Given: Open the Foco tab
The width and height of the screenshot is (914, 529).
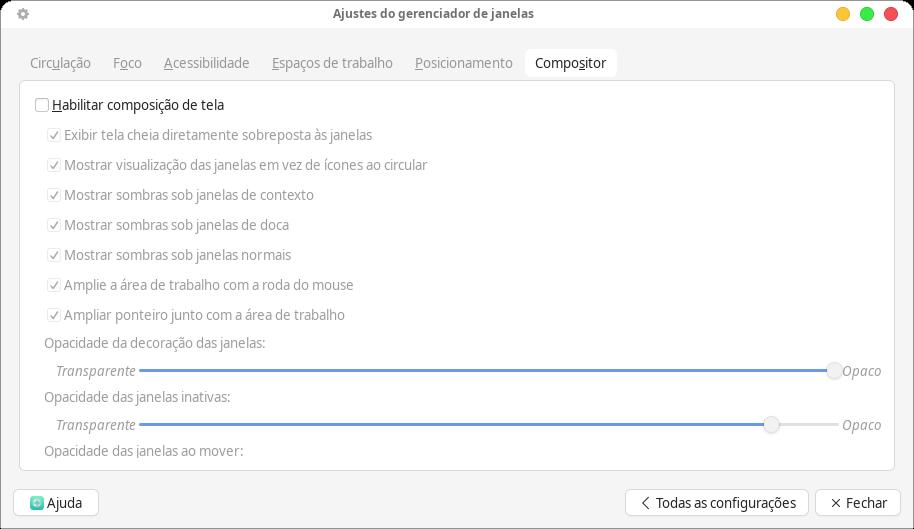Looking at the screenshot, I should (127, 63).
